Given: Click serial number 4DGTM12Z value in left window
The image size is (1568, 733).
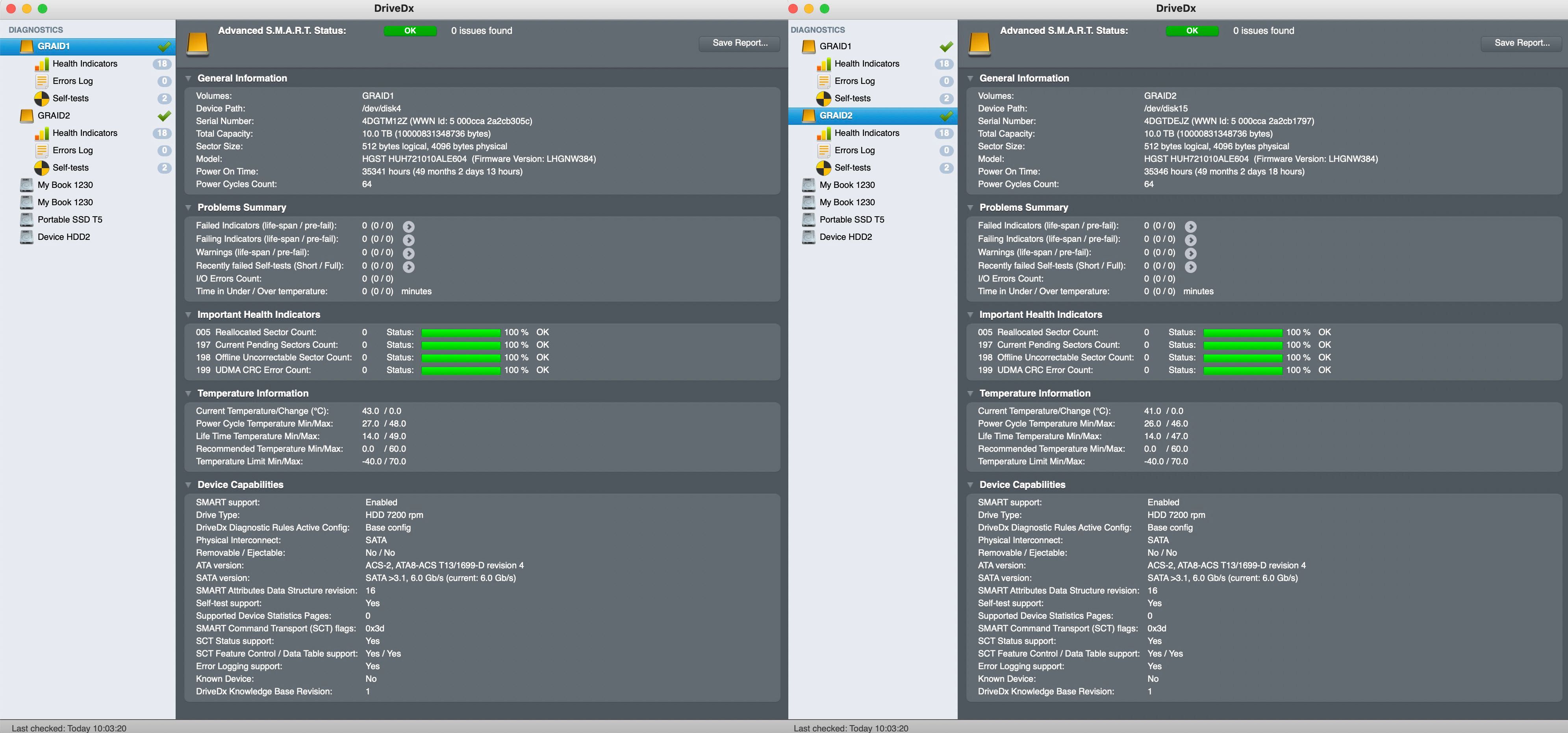Looking at the screenshot, I should pos(447,121).
